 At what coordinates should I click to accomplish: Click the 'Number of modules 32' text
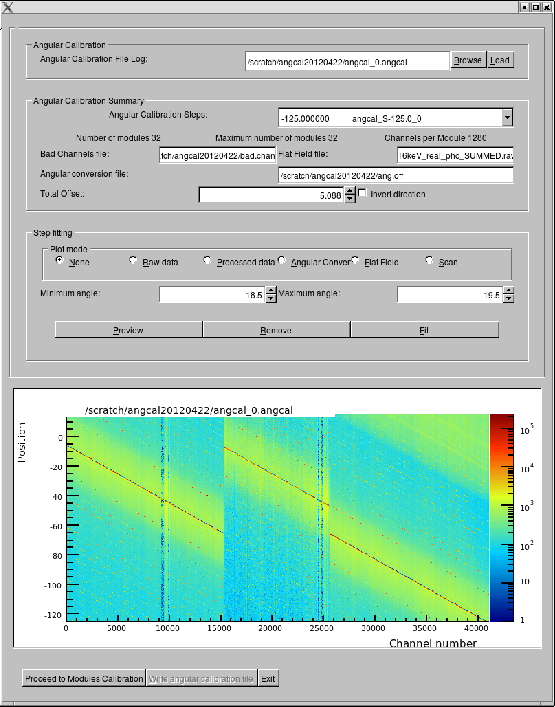tap(118, 138)
